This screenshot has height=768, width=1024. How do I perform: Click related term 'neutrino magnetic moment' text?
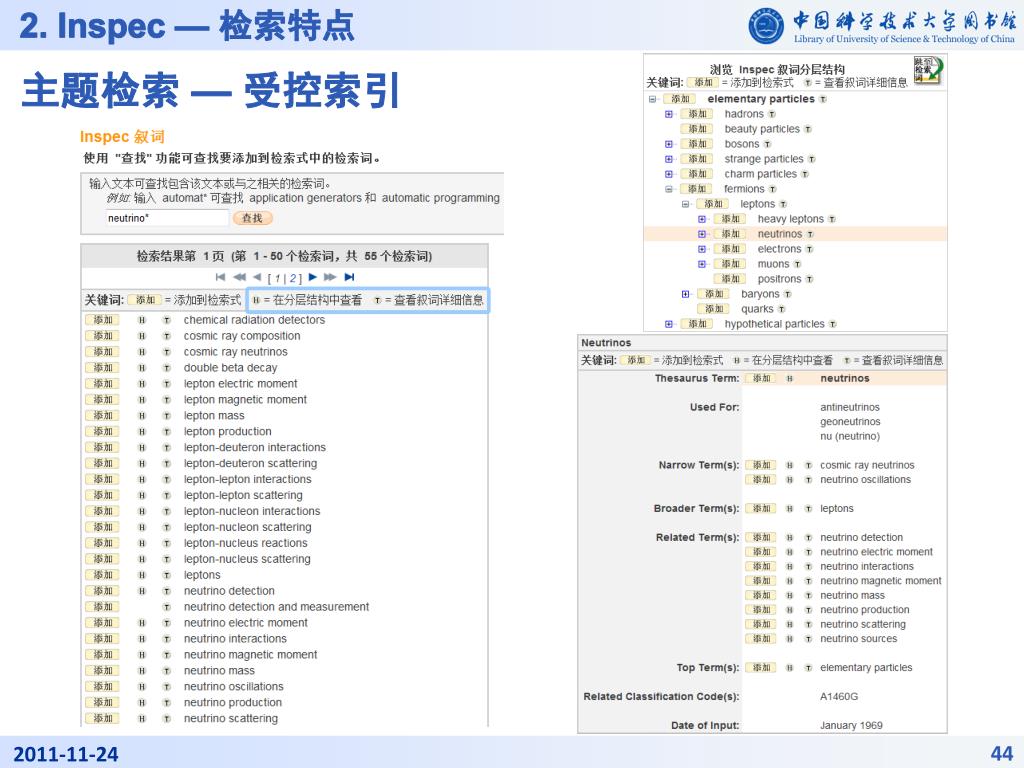tap(881, 581)
